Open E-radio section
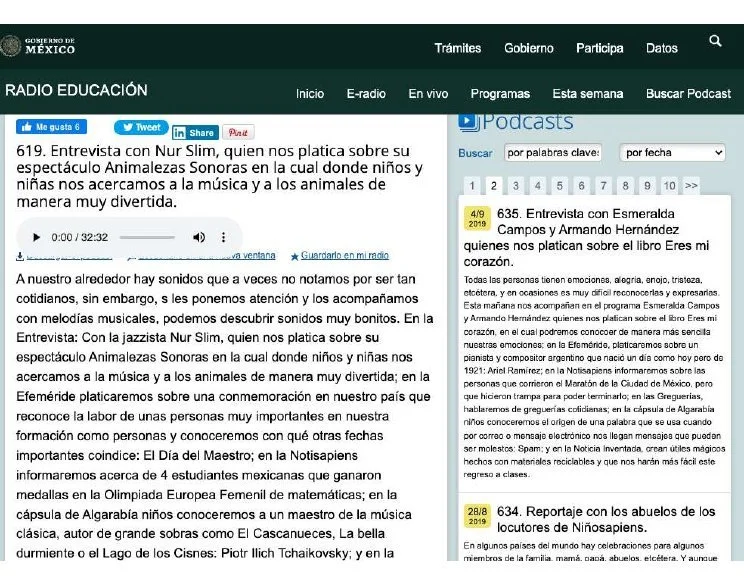The height and width of the screenshot is (585, 744). (366, 94)
